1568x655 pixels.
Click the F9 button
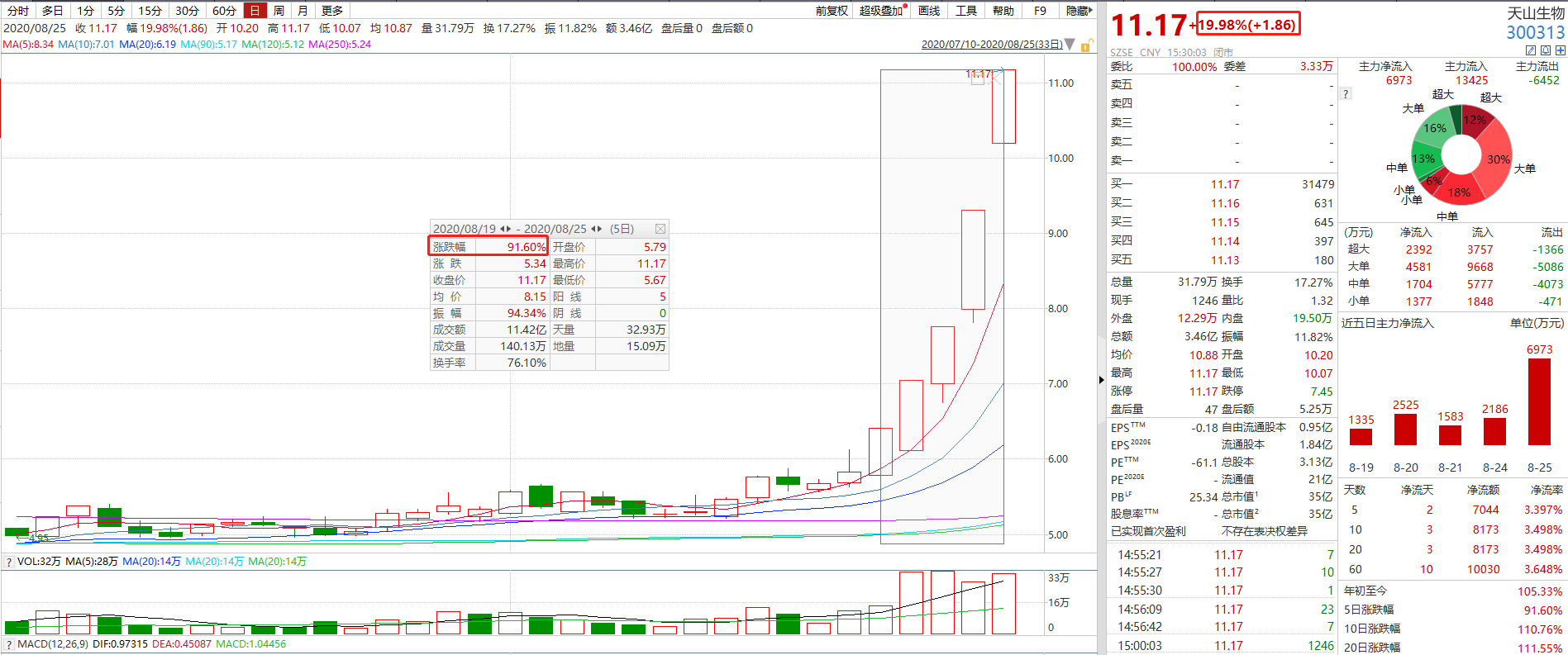[1040, 11]
